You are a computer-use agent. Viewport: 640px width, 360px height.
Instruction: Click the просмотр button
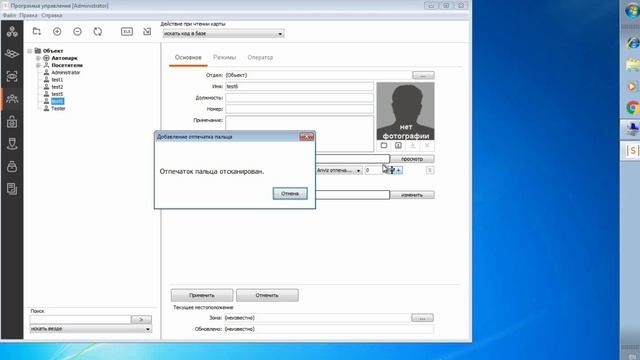[x=412, y=159]
